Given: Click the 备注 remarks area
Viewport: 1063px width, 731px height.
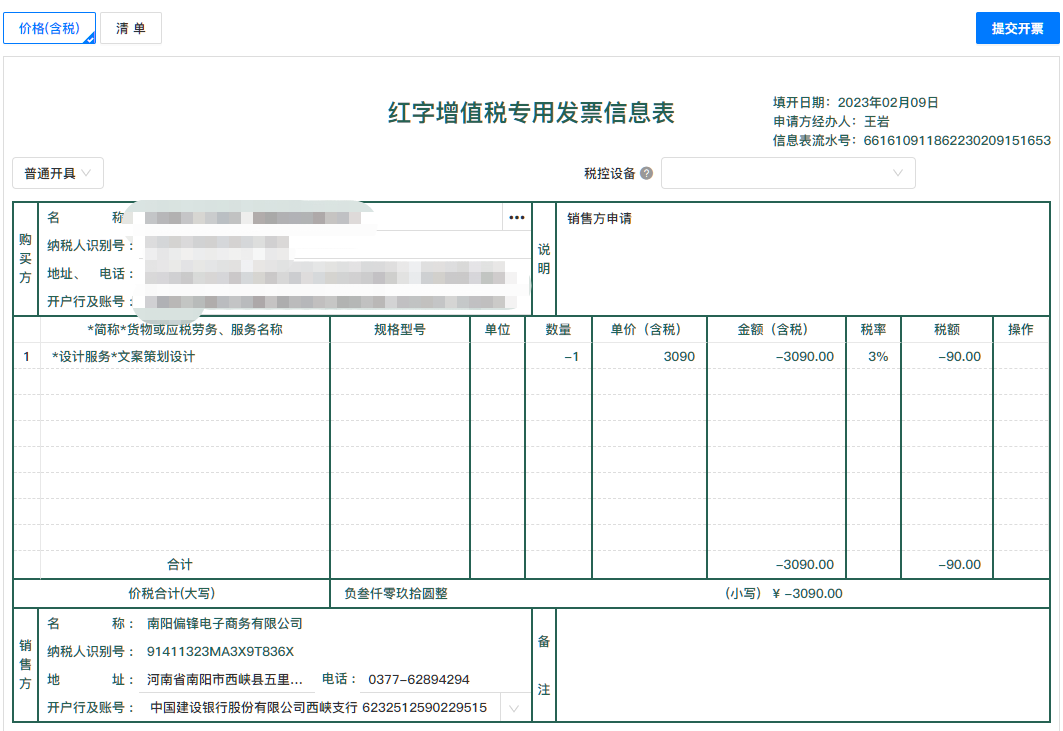Looking at the screenshot, I should pyautogui.click(x=803, y=665).
